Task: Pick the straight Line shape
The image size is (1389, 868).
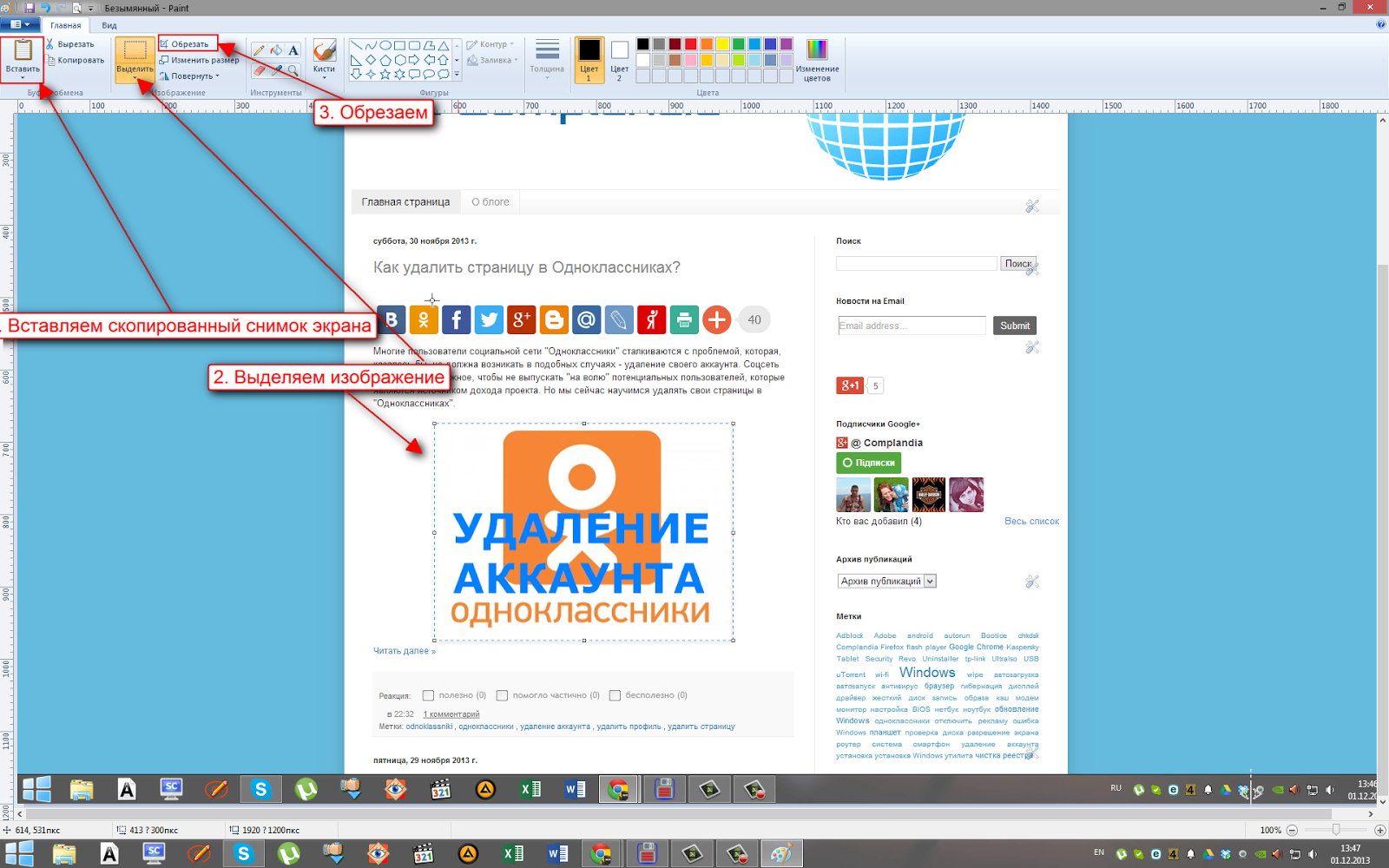Action: pos(356,46)
